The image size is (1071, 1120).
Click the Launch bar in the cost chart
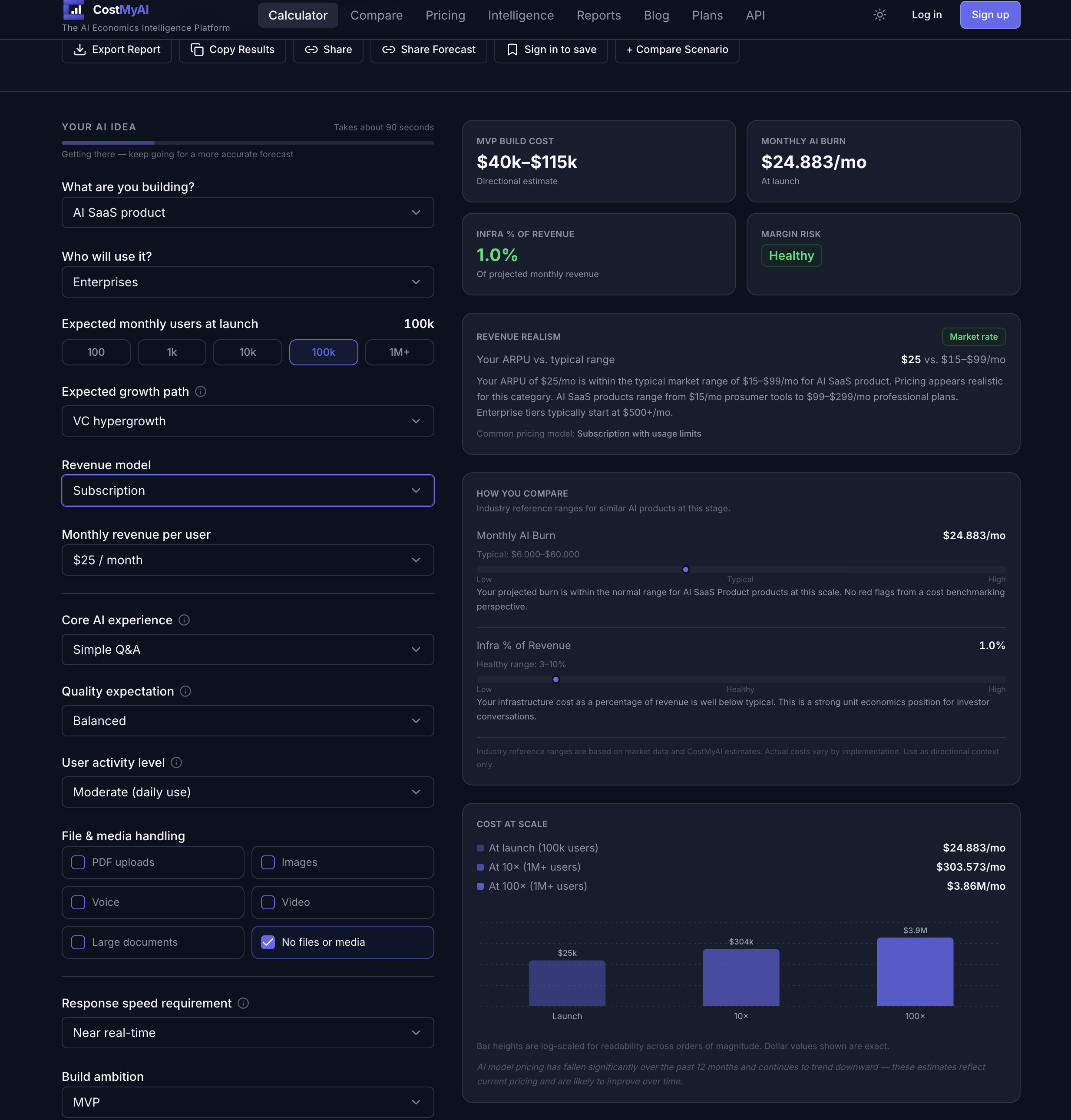(x=567, y=984)
